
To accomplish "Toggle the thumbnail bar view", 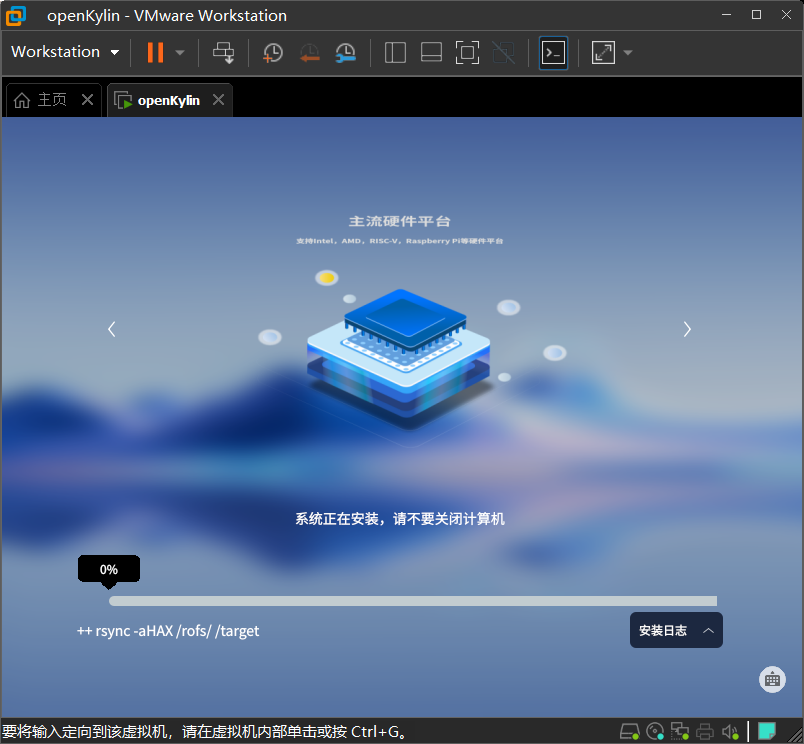I will [x=431, y=52].
